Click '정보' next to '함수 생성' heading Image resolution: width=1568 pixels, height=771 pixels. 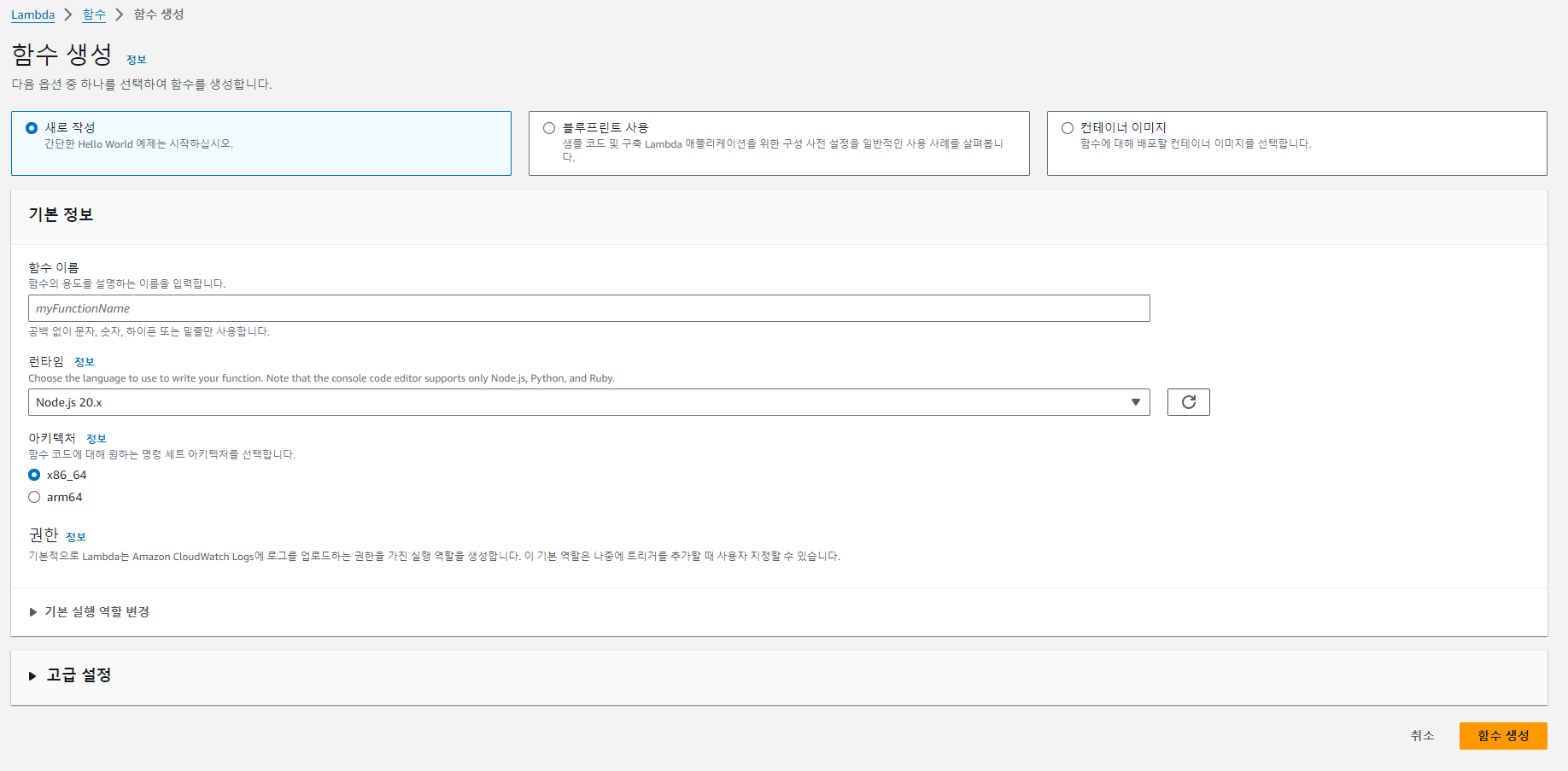137,59
